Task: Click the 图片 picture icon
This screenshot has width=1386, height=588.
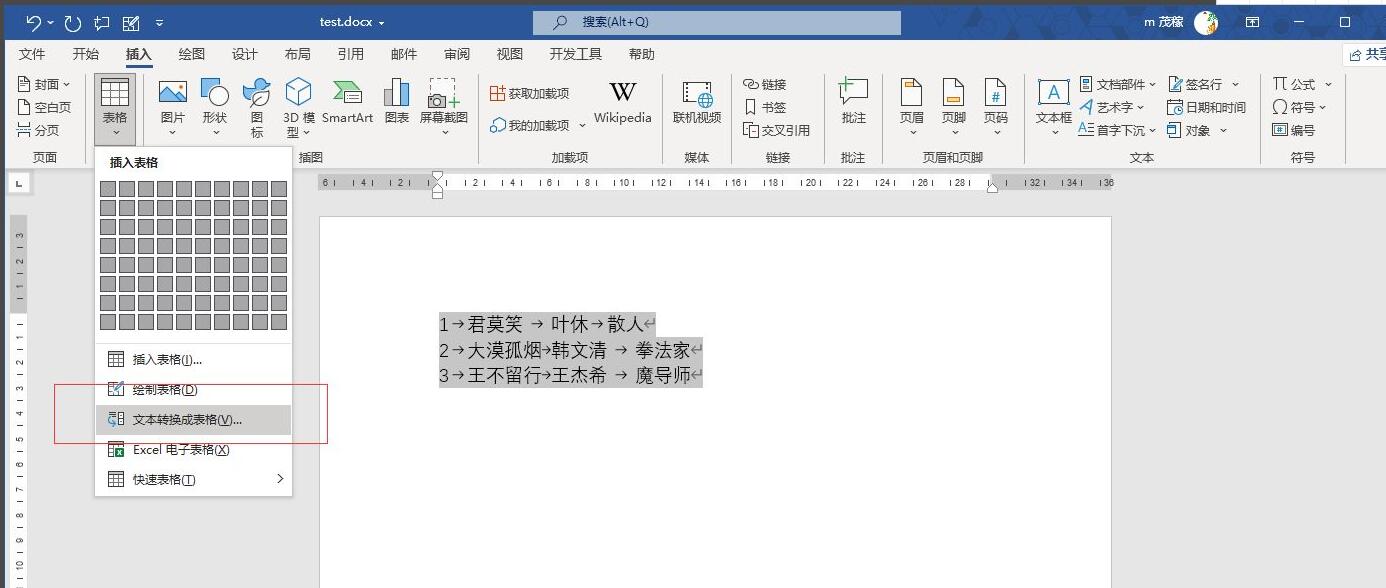Action: [173, 93]
